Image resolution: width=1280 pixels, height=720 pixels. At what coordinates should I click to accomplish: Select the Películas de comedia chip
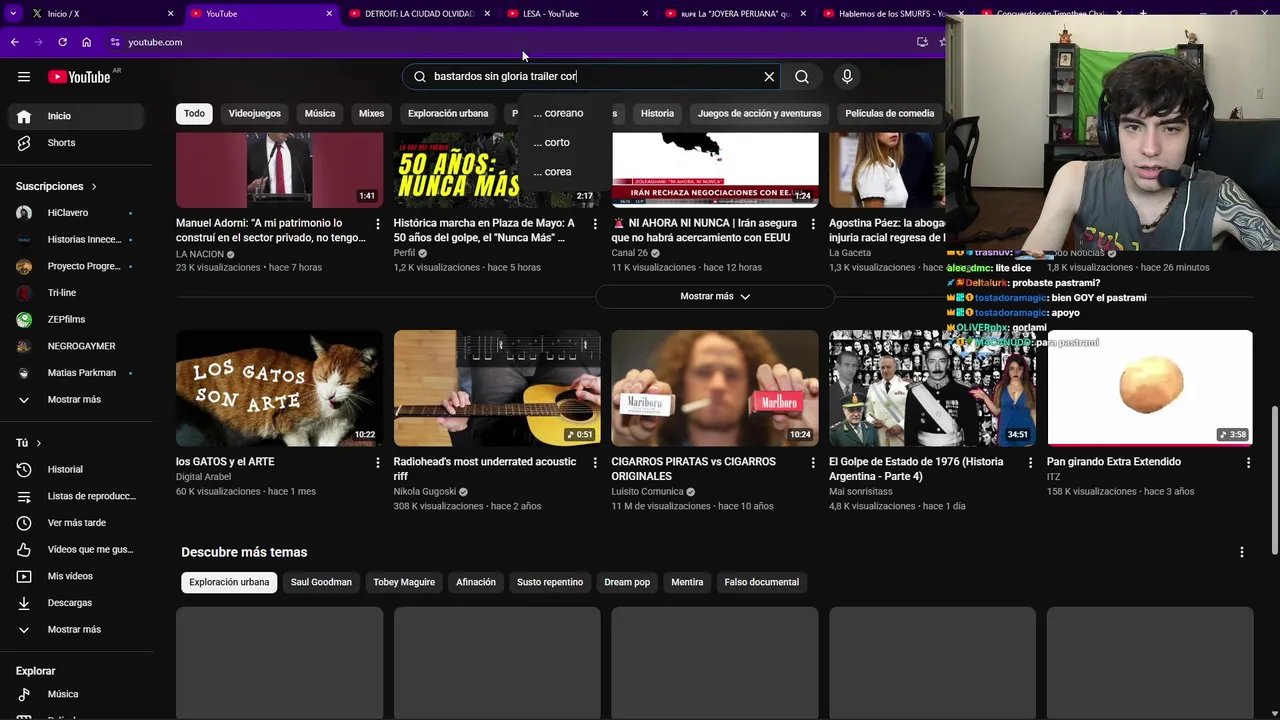pyautogui.click(x=889, y=114)
